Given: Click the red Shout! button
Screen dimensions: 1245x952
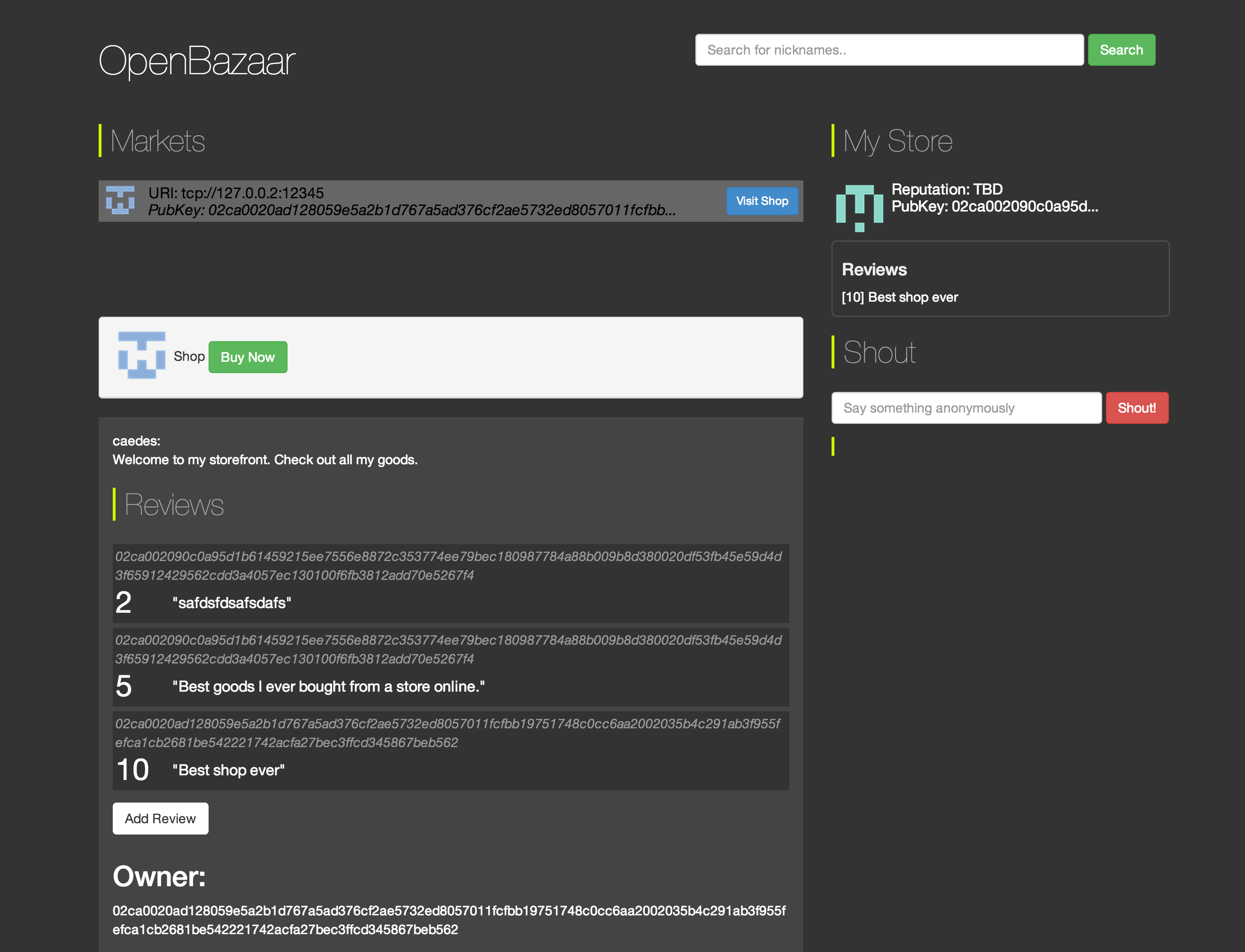Looking at the screenshot, I should 1137,408.
